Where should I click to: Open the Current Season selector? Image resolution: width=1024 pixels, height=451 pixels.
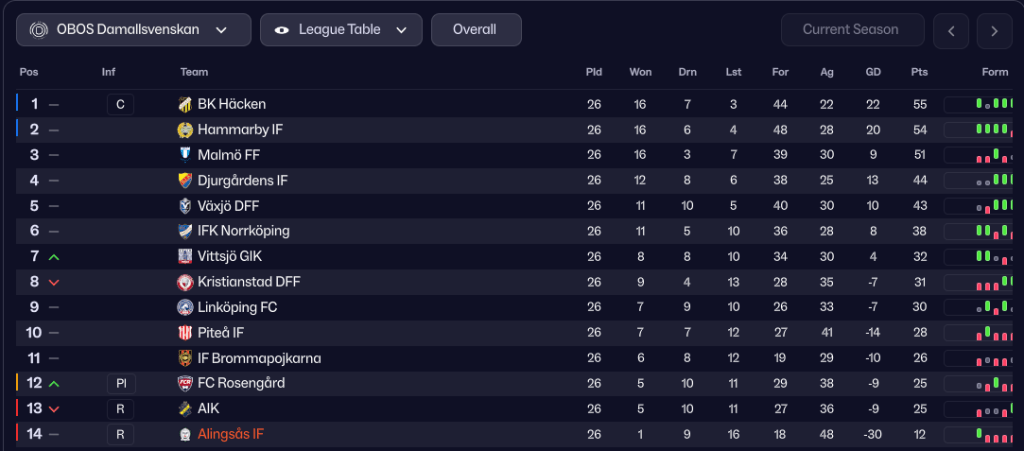850,30
